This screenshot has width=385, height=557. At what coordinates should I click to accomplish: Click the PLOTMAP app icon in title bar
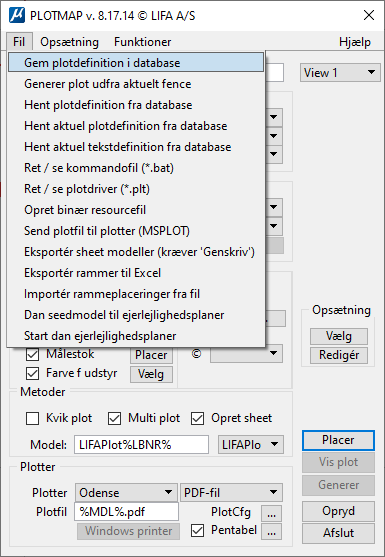17,16
